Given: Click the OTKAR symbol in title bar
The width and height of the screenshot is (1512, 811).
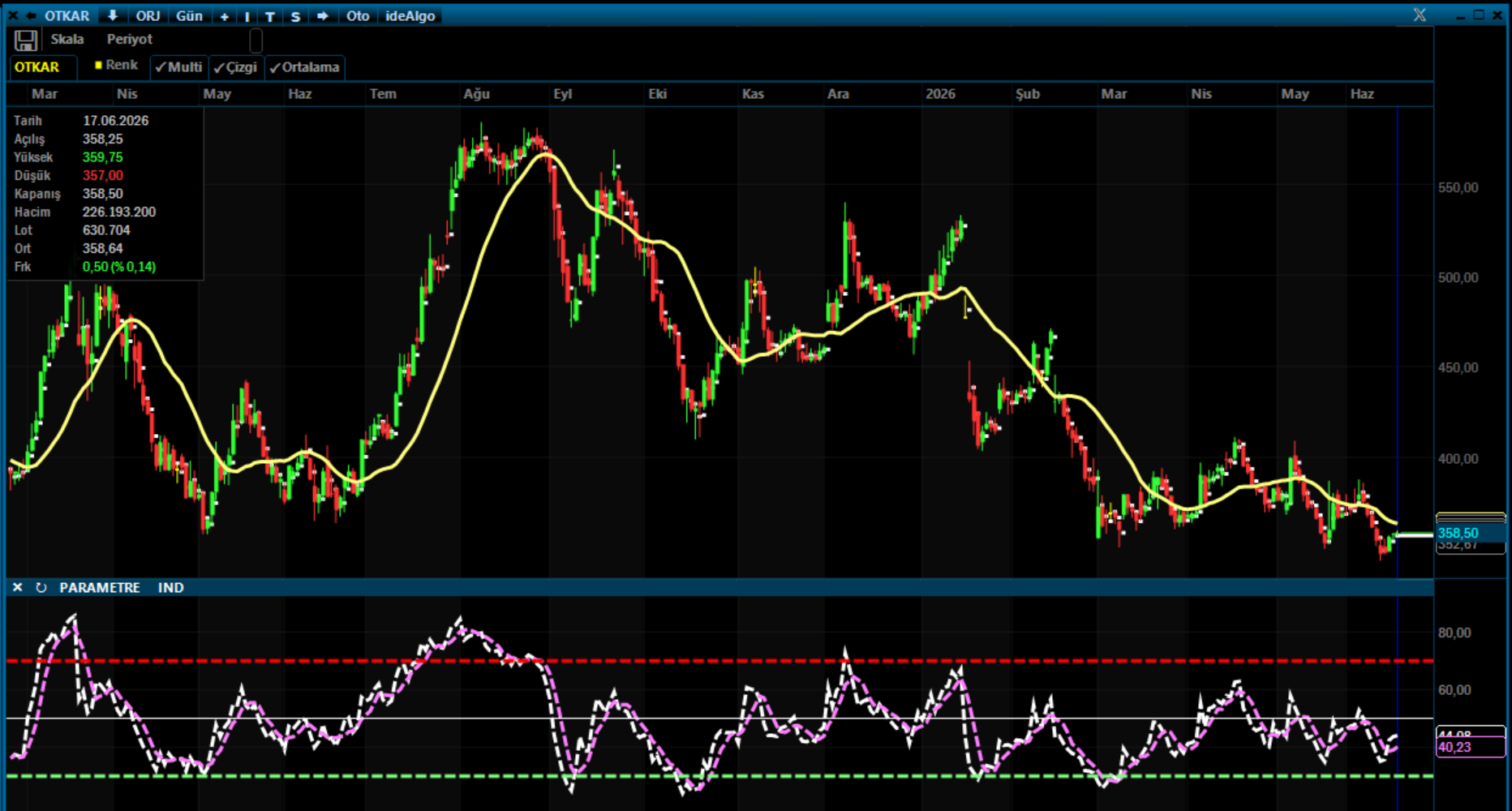Looking at the screenshot, I should pyautogui.click(x=67, y=16).
